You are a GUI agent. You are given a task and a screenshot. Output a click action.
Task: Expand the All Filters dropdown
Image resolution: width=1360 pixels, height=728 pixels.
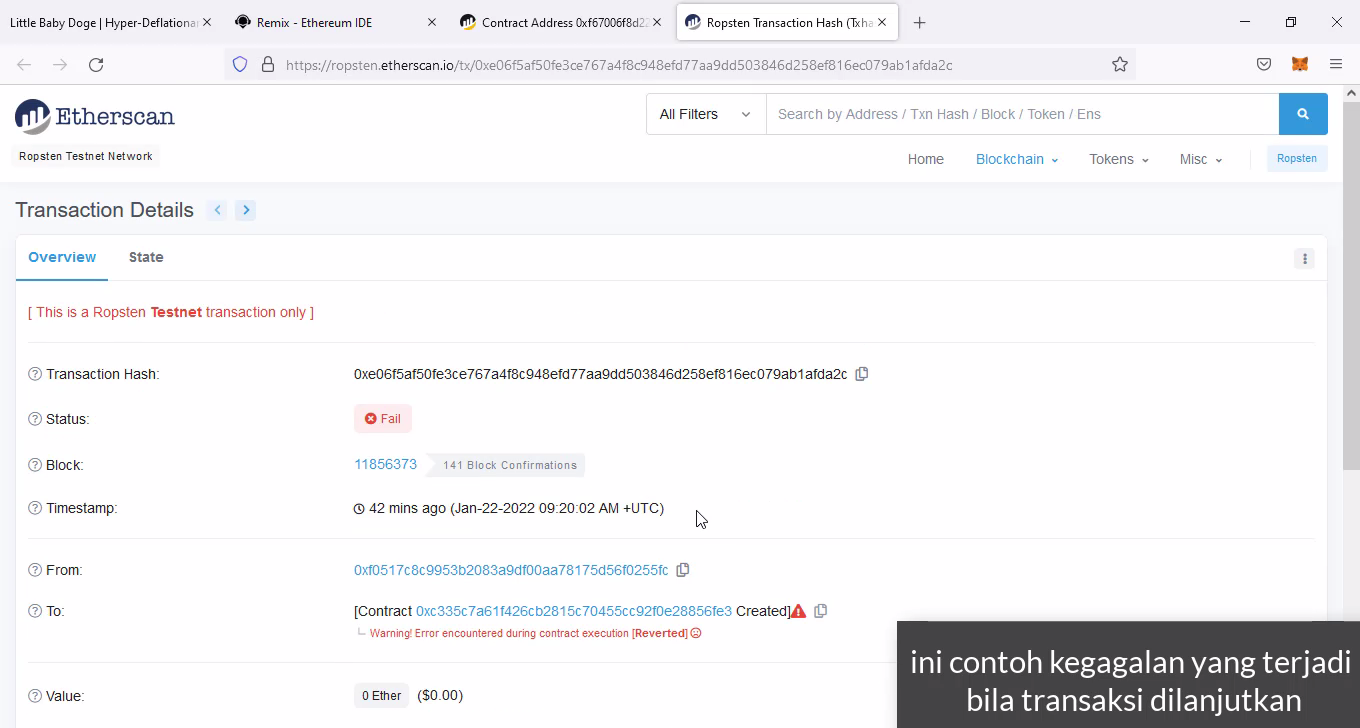coord(705,114)
